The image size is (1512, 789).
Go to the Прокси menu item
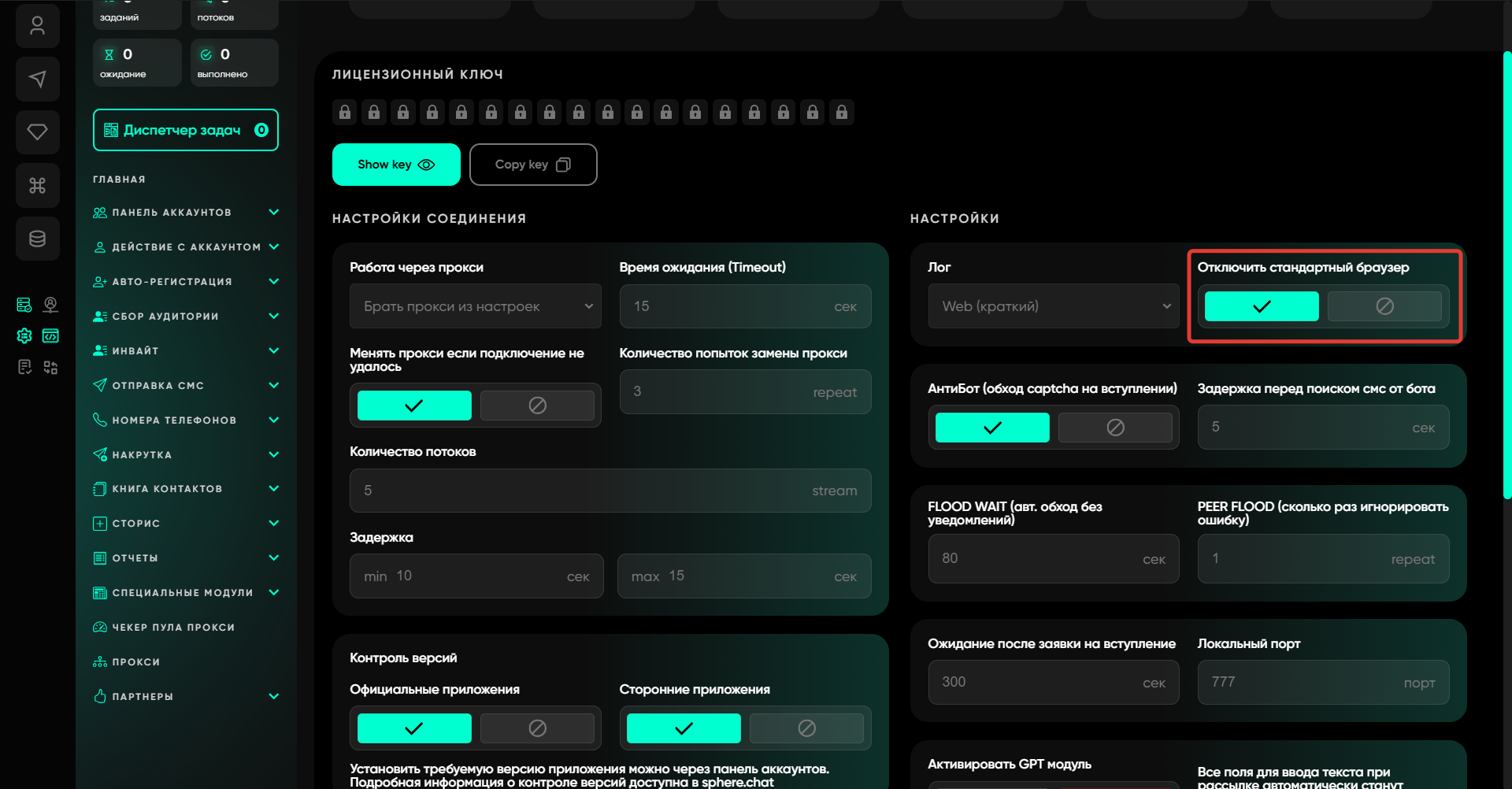pos(135,662)
